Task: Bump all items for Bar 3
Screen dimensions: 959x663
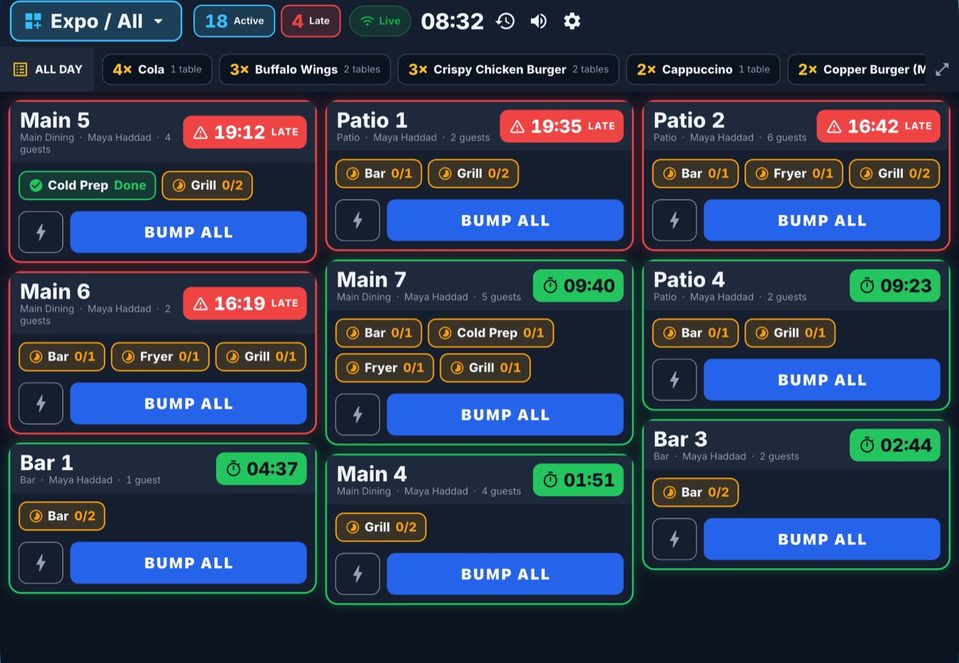Action: (822, 539)
